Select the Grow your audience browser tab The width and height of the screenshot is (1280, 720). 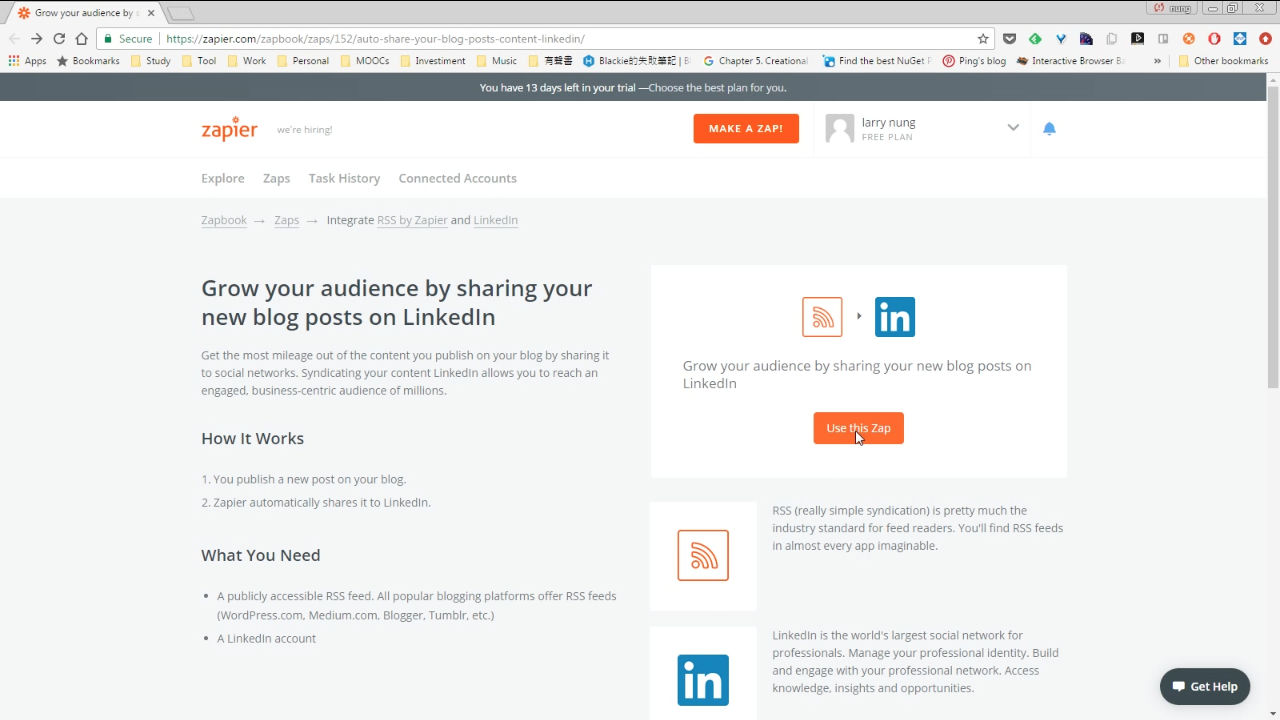tap(84, 13)
